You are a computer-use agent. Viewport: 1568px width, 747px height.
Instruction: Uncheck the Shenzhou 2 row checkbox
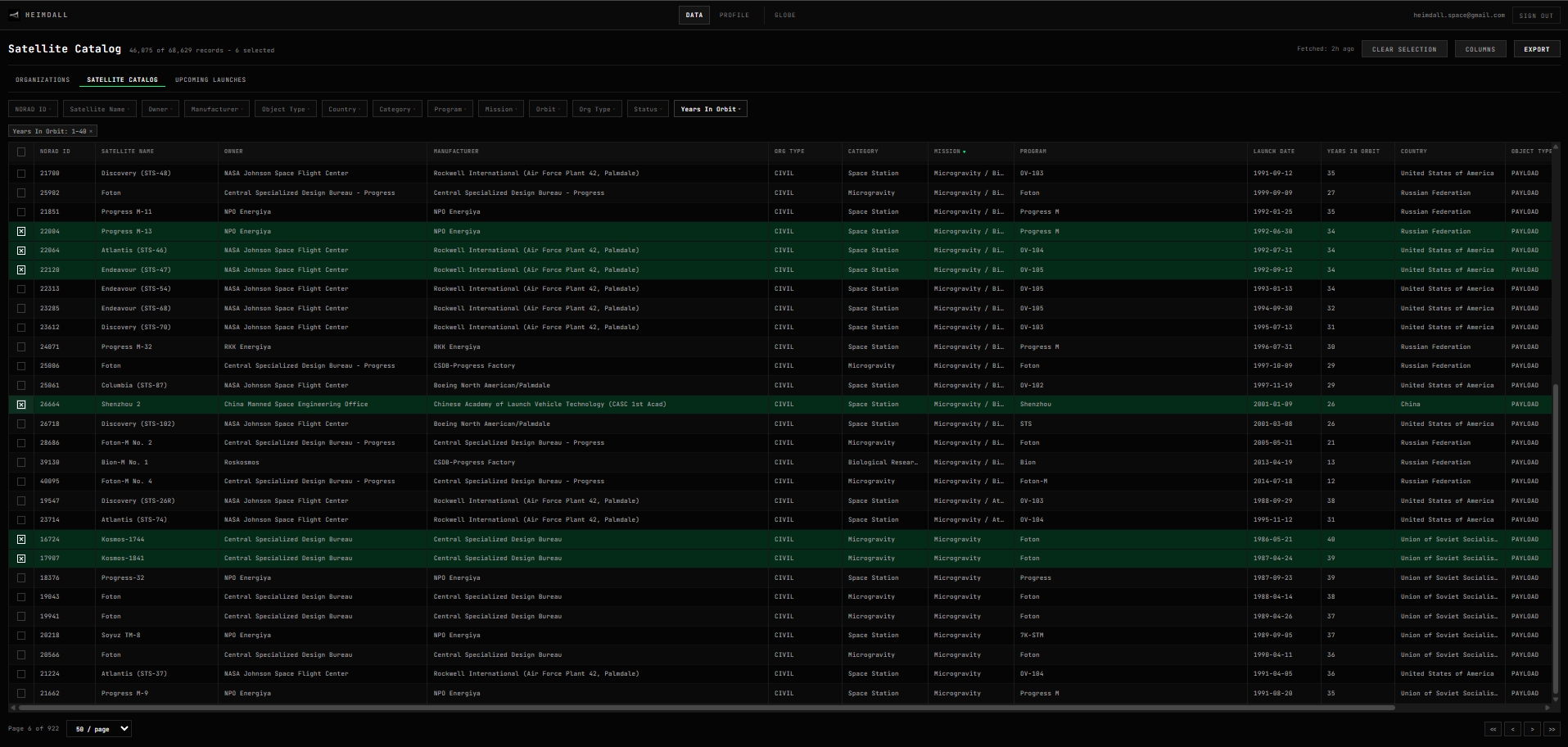pos(21,405)
